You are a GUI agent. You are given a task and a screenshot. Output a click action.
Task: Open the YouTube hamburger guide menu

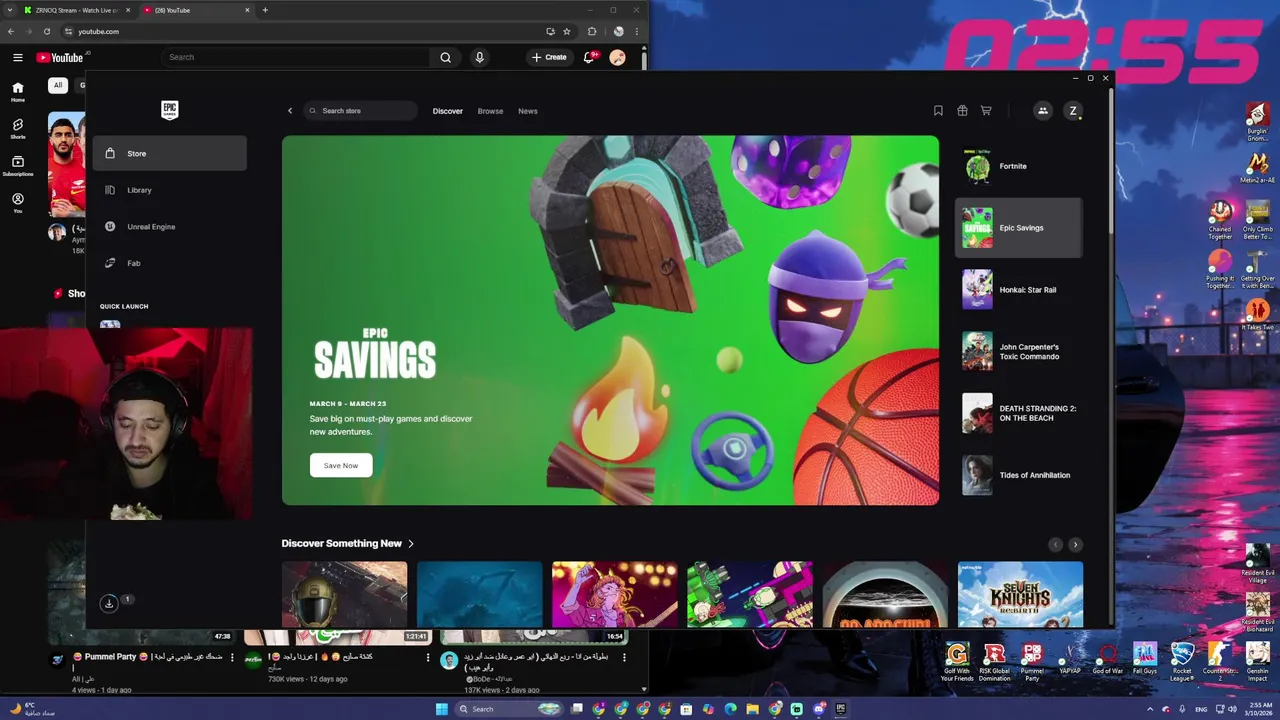17,58
